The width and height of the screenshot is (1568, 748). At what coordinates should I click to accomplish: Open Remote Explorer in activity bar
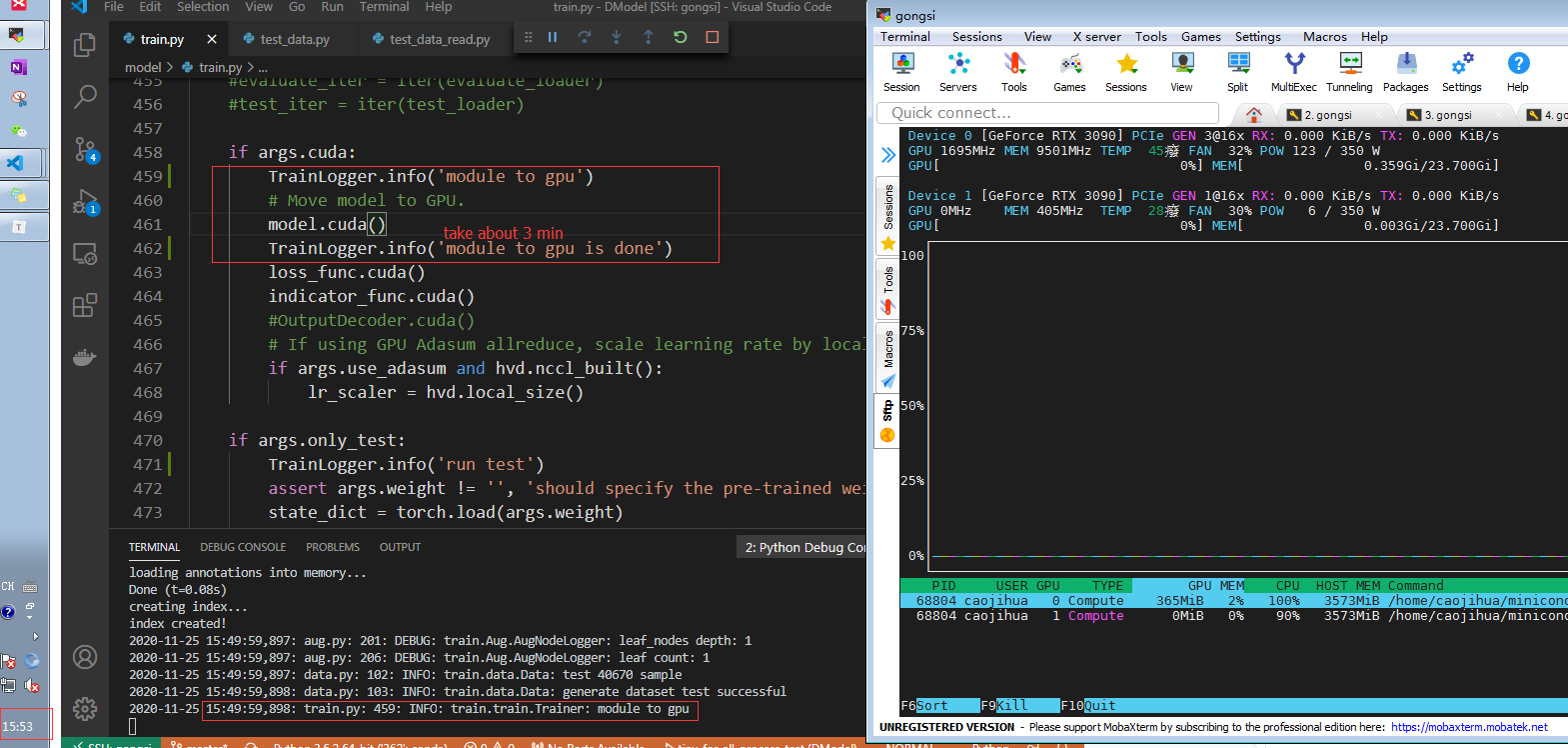(x=85, y=254)
